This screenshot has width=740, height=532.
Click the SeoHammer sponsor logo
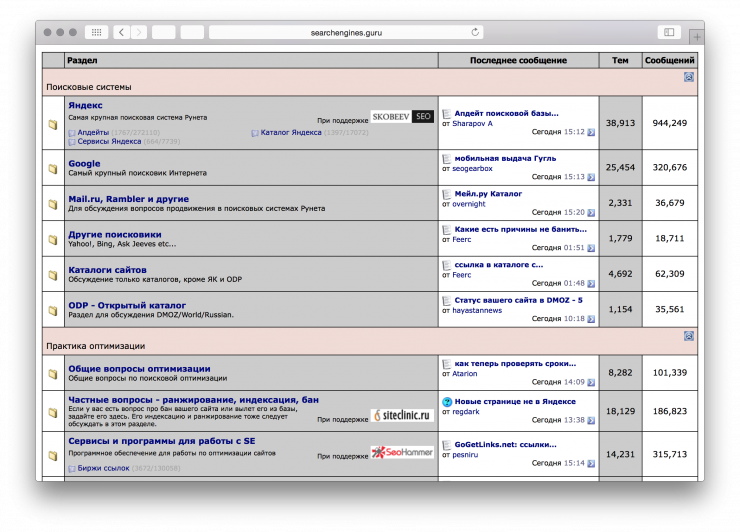coord(402,453)
